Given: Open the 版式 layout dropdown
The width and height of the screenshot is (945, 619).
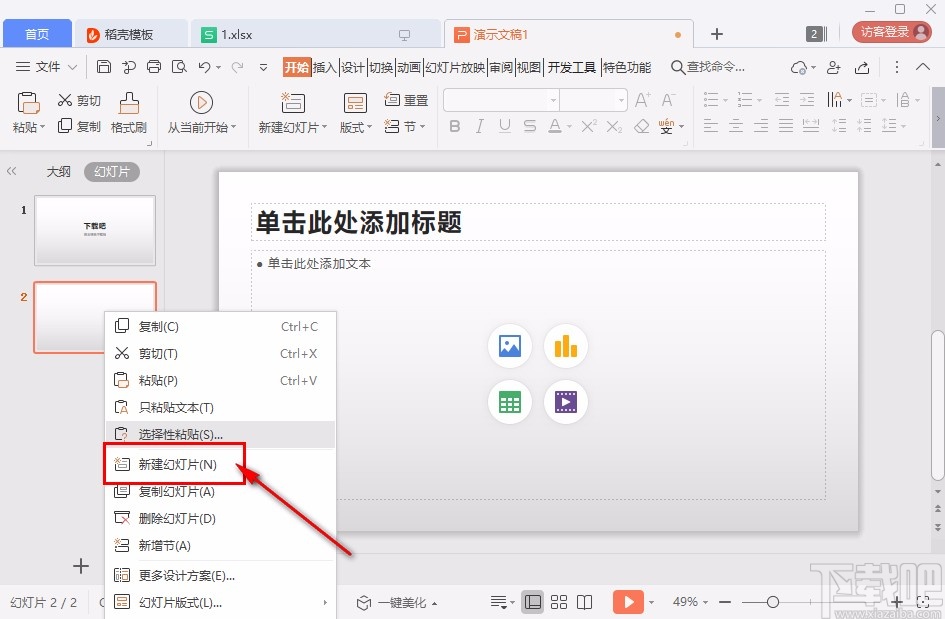Looking at the screenshot, I should pyautogui.click(x=354, y=126).
